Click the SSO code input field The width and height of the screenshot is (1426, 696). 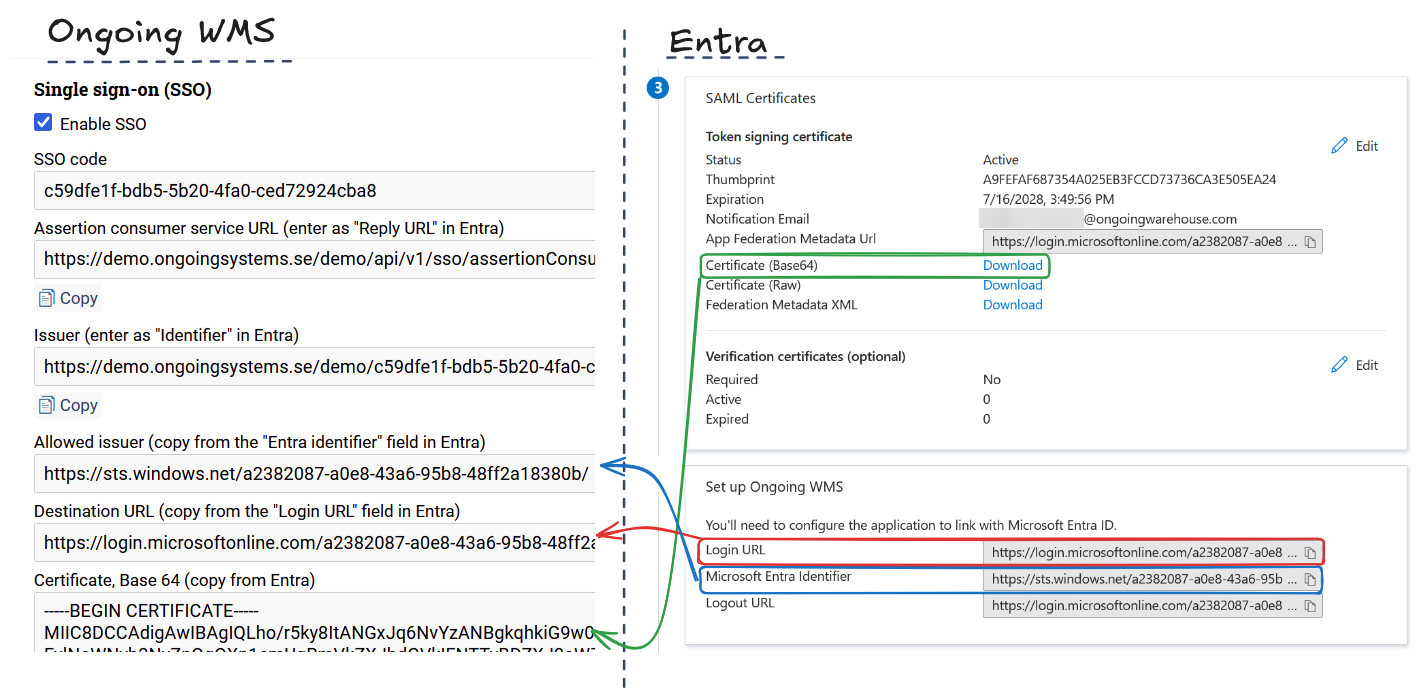[x=315, y=190]
